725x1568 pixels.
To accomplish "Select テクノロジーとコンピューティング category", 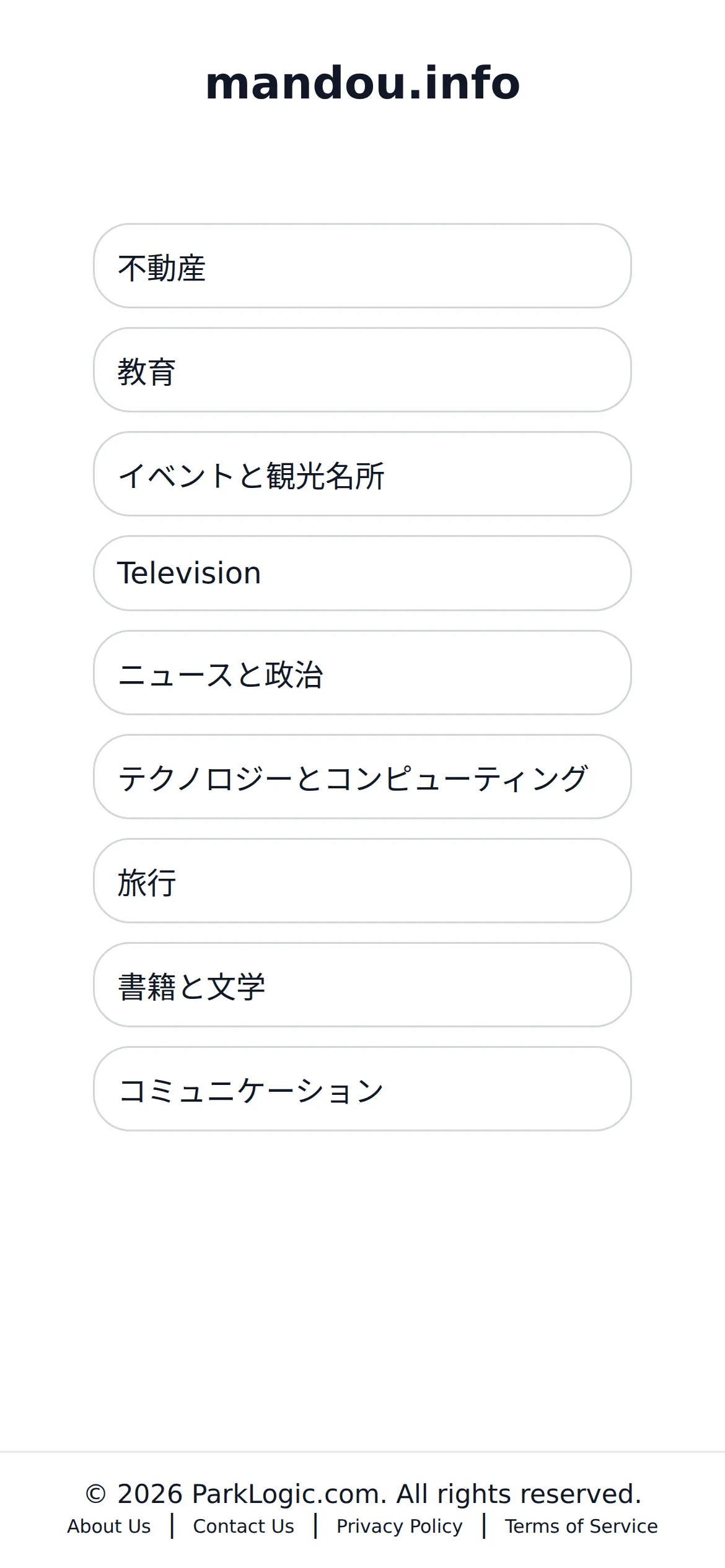I will tap(362, 777).
